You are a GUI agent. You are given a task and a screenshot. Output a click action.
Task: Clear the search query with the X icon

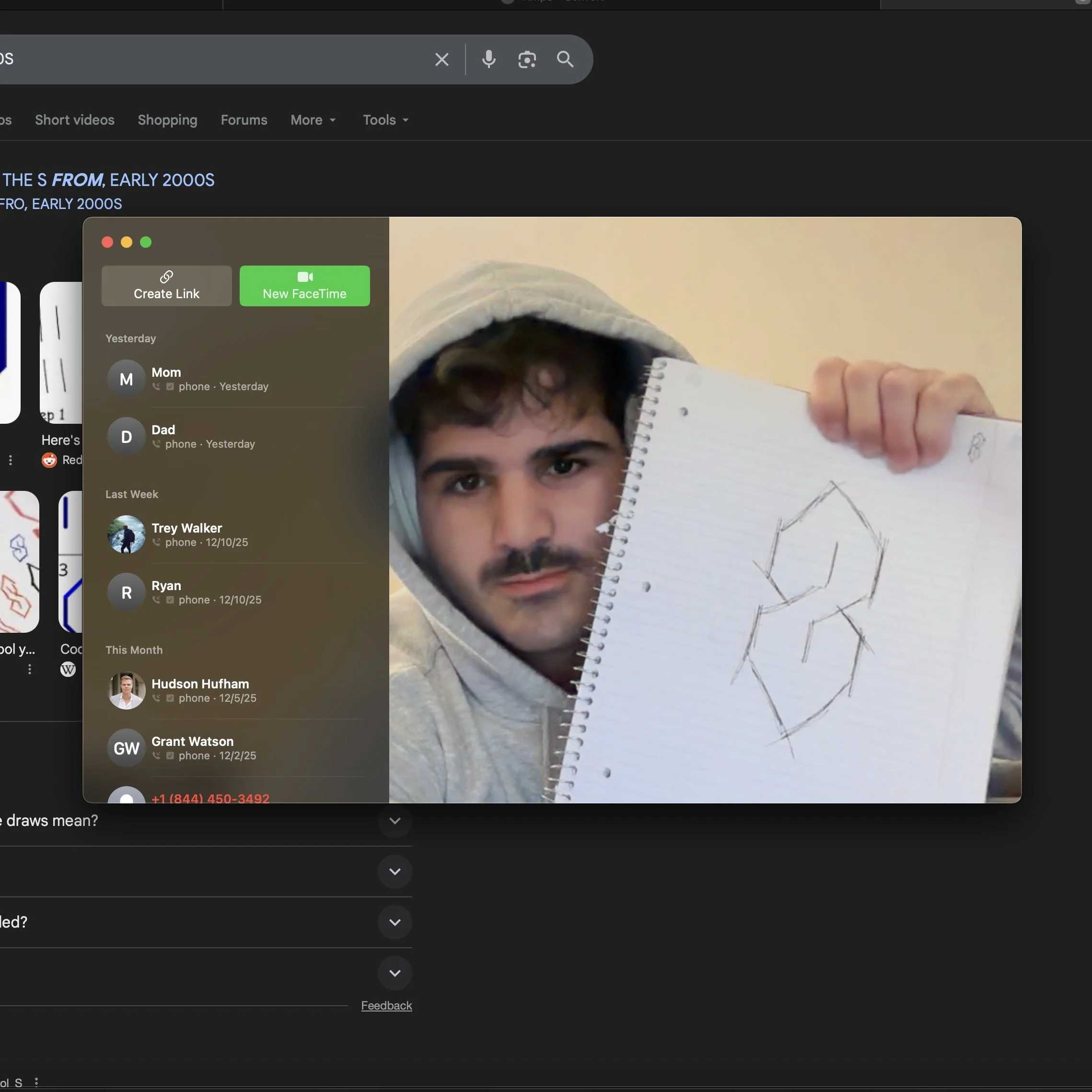point(441,59)
